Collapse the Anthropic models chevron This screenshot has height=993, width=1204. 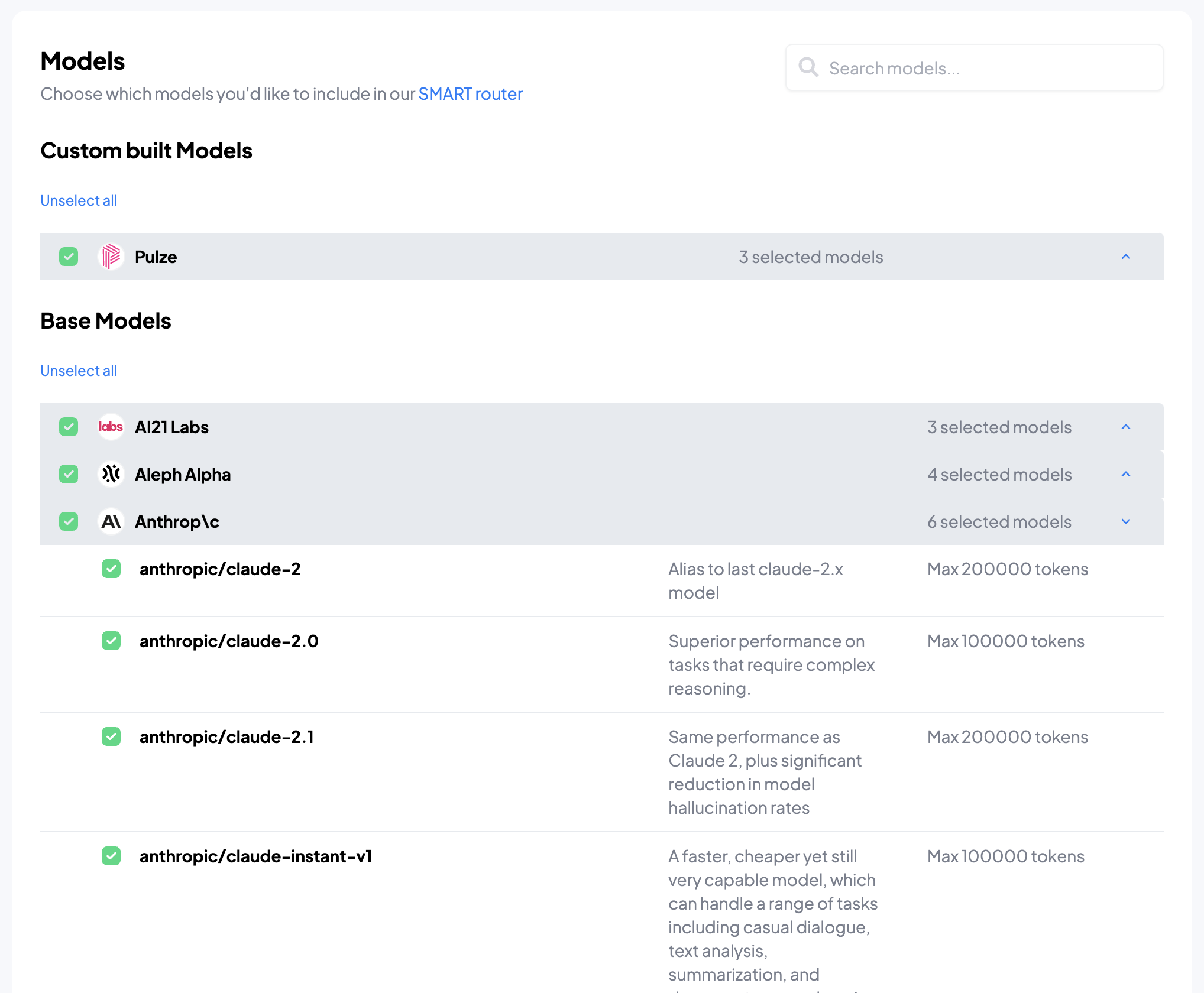pyautogui.click(x=1126, y=521)
